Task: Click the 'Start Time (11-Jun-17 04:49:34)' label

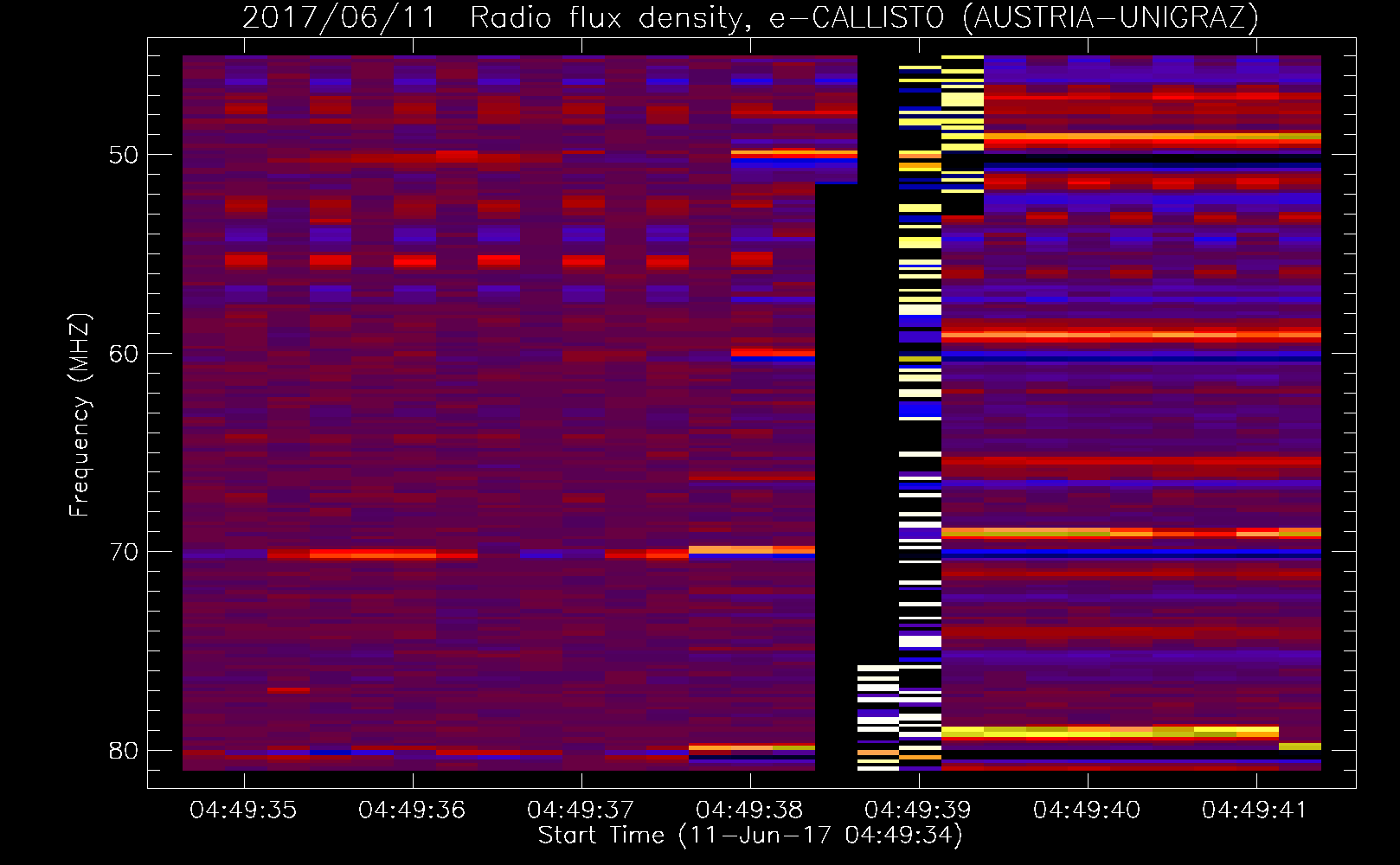Action: tap(750, 836)
